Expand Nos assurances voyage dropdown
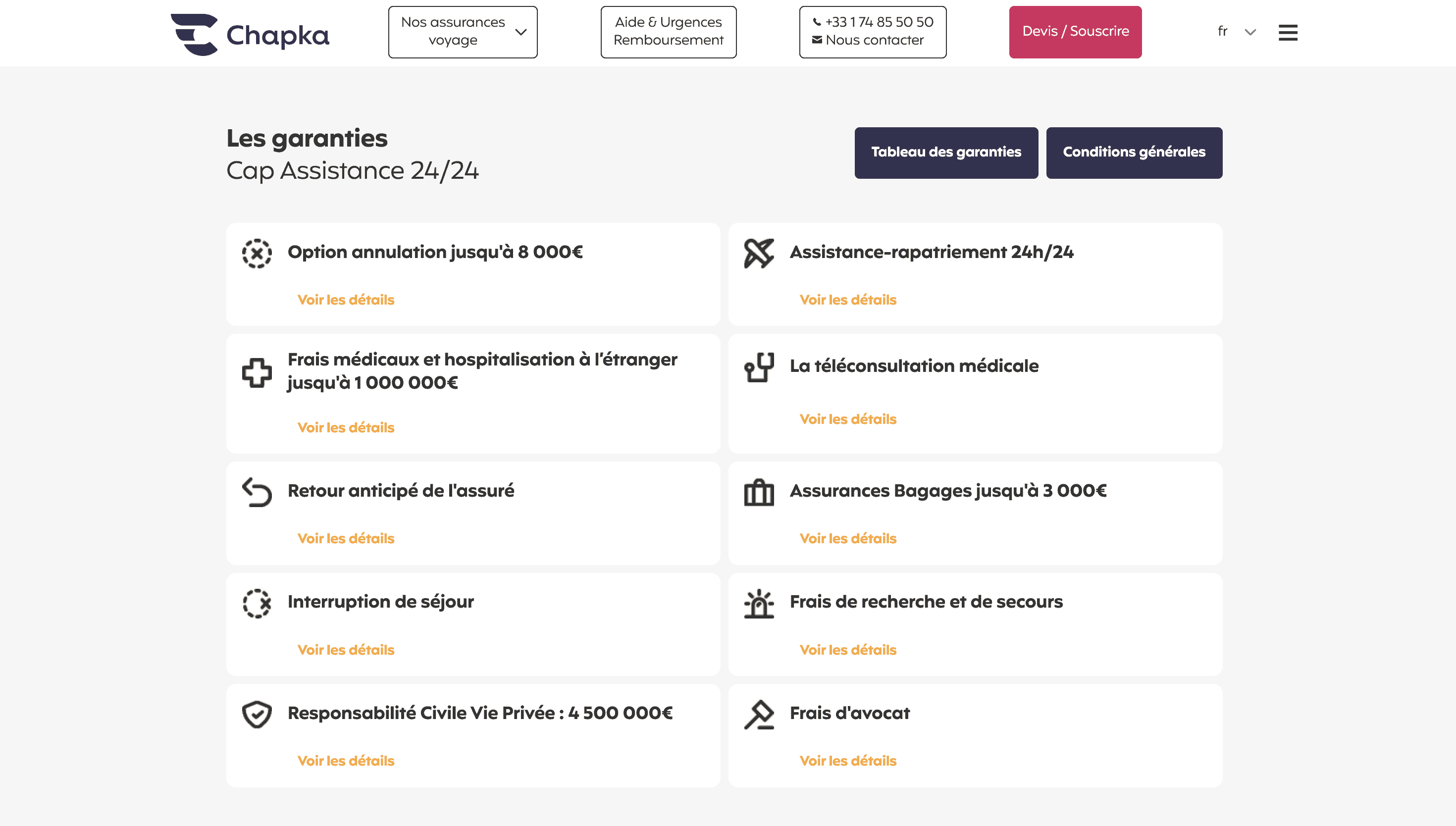This screenshot has height=826, width=1456. coord(463,32)
